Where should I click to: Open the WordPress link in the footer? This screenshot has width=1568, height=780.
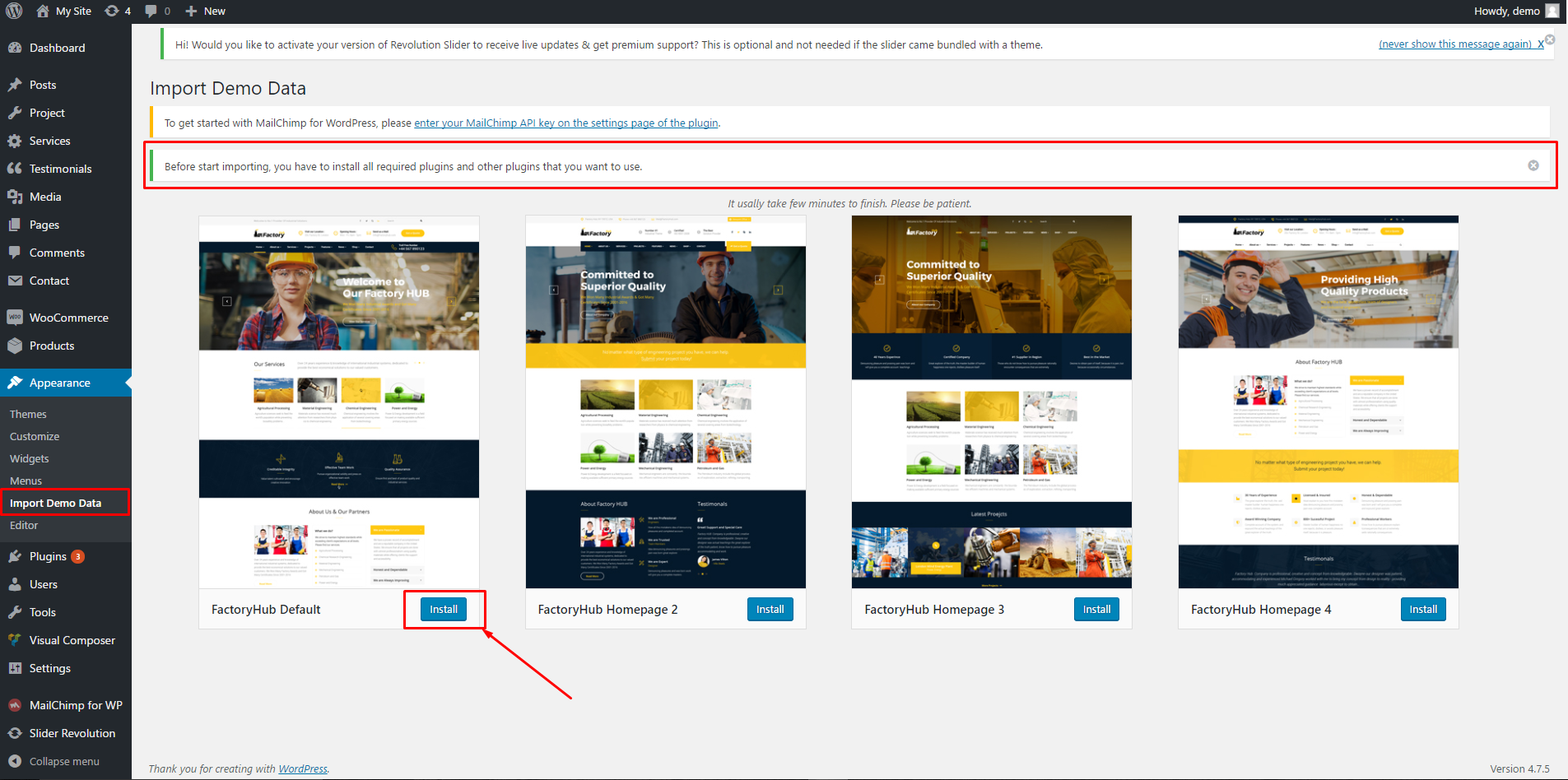click(302, 768)
